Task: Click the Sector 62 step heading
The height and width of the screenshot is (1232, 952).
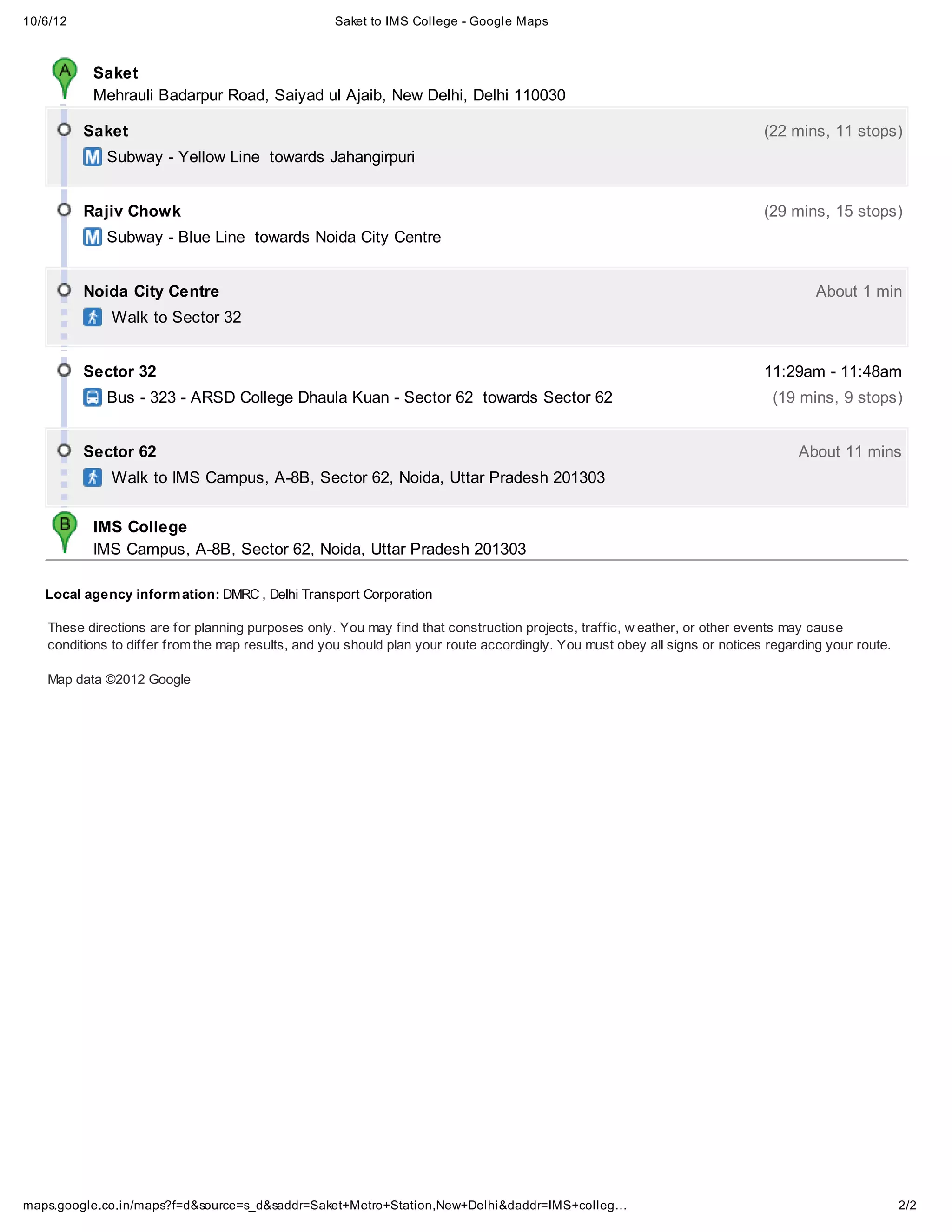Action: pos(119,451)
